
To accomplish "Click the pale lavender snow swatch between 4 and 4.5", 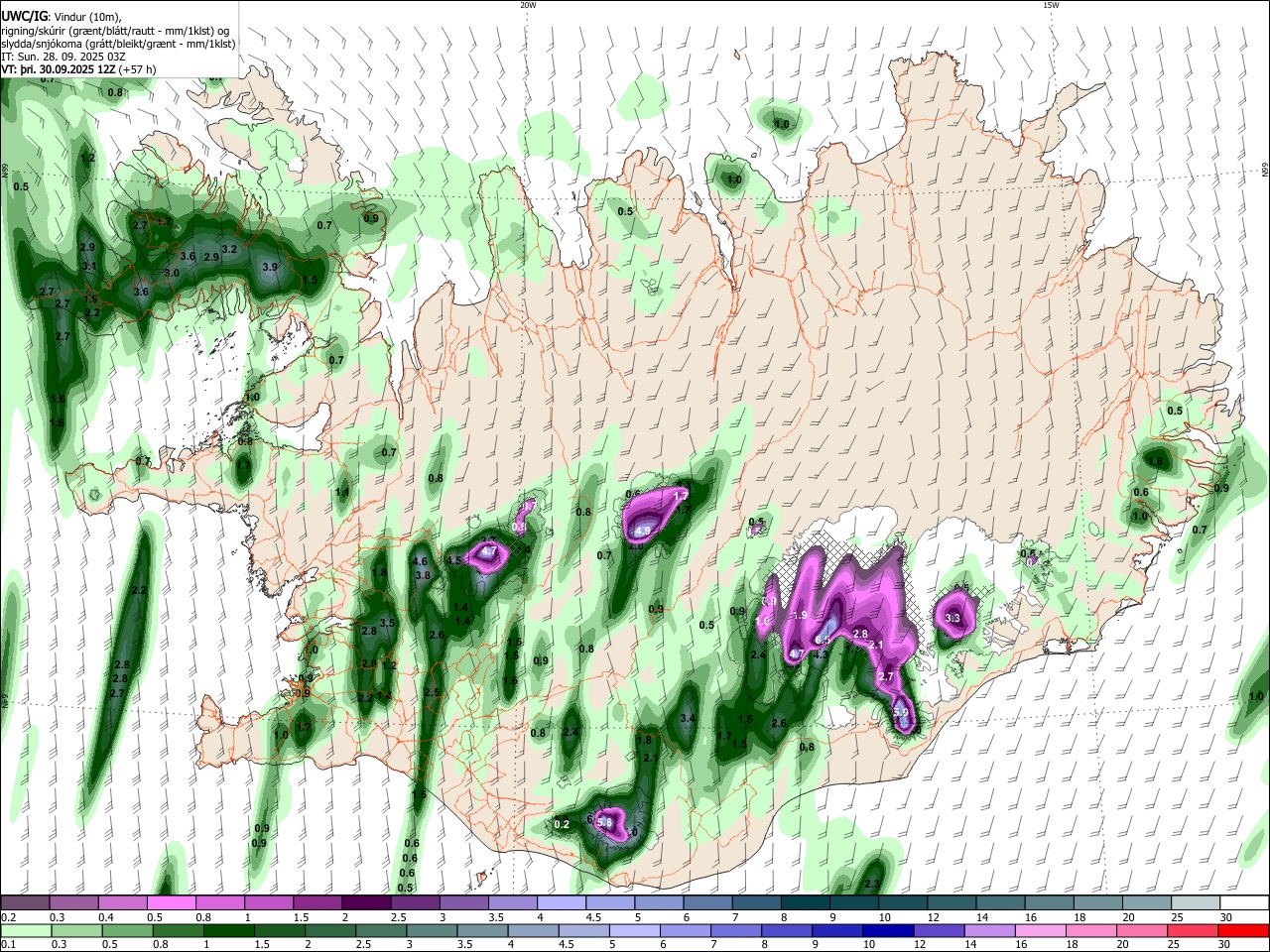I will point(562,902).
